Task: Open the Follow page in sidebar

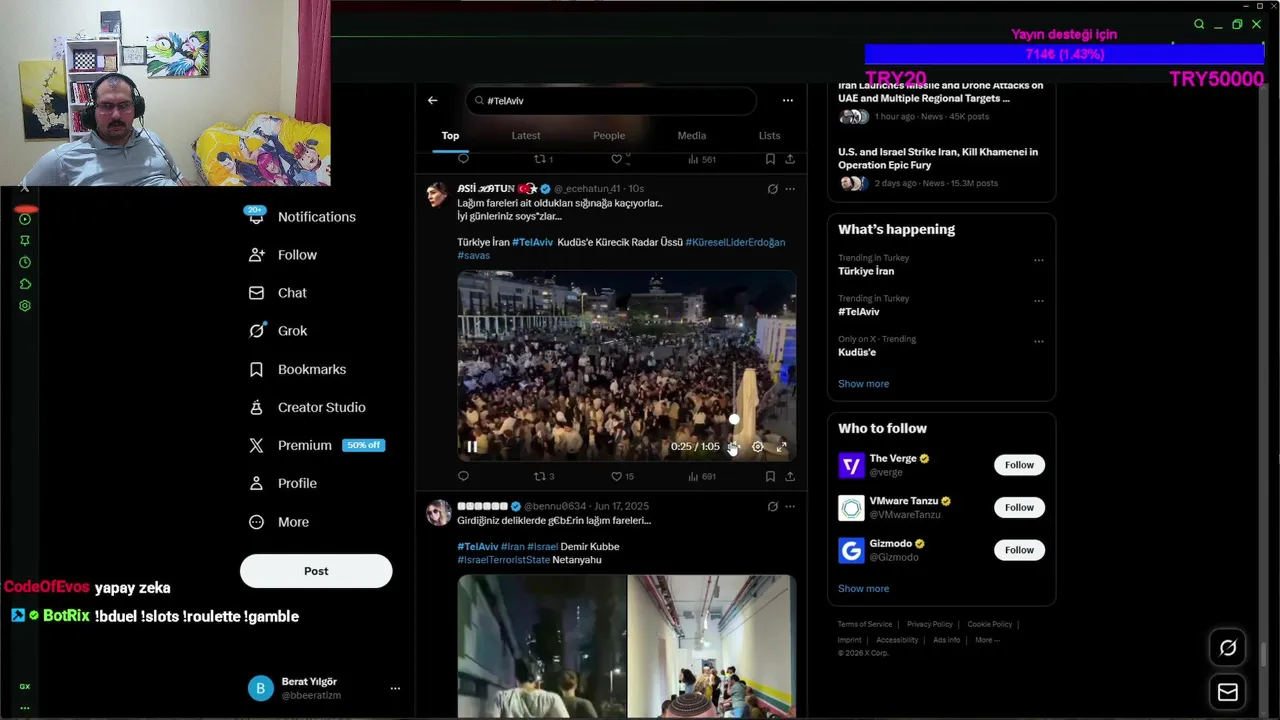Action: [283, 255]
